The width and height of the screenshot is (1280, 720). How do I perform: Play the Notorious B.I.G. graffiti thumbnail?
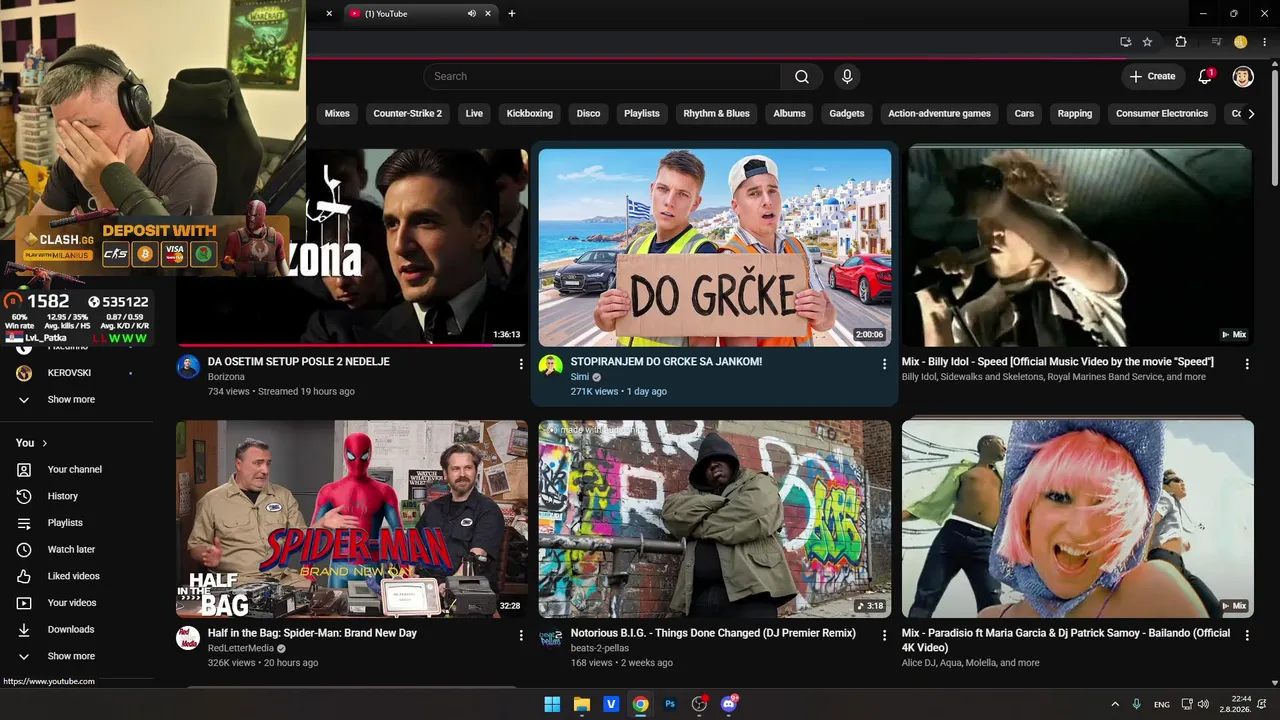[x=715, y=519]
